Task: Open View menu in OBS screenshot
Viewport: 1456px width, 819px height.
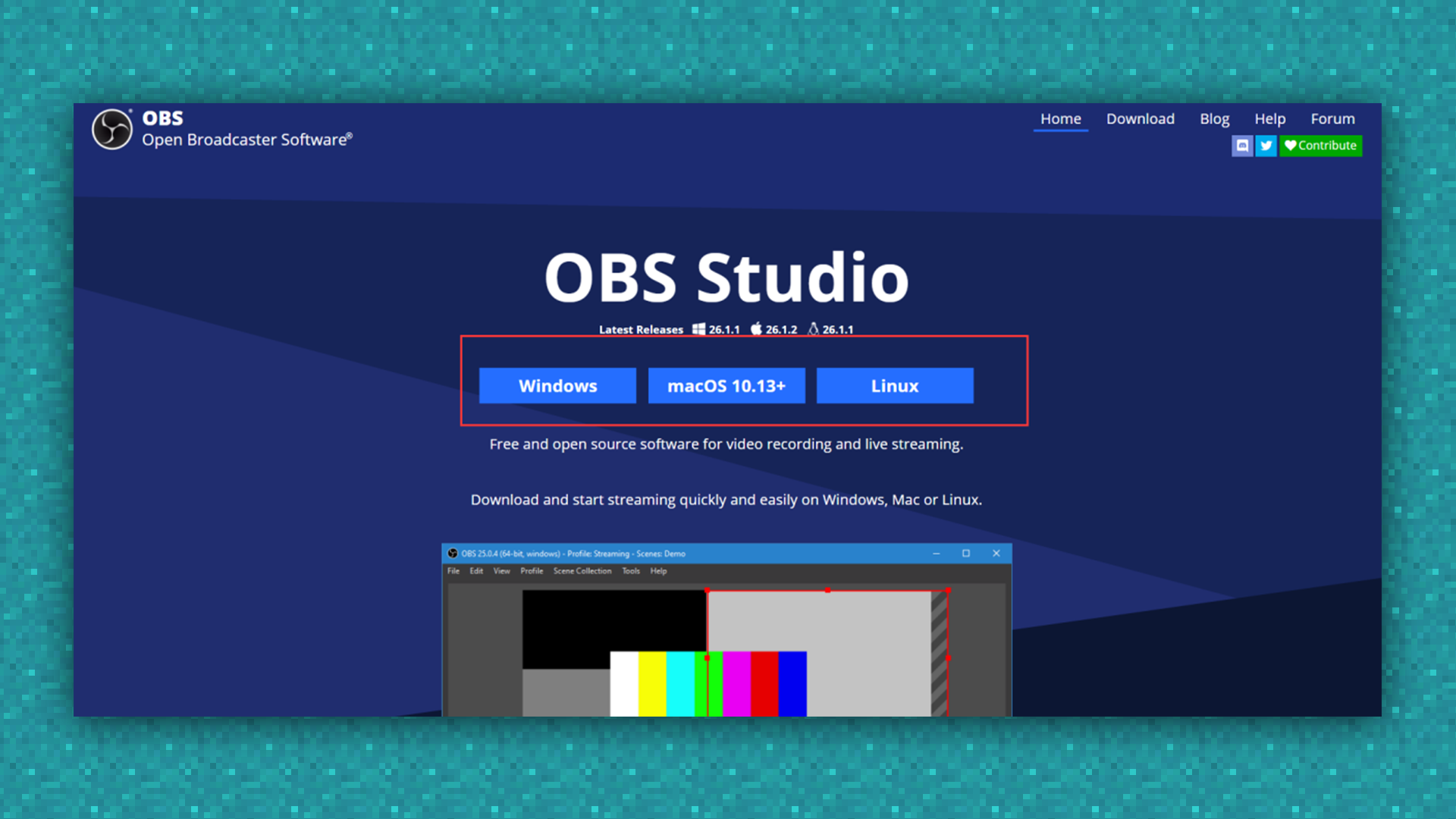Action: (x=502, y=571)
